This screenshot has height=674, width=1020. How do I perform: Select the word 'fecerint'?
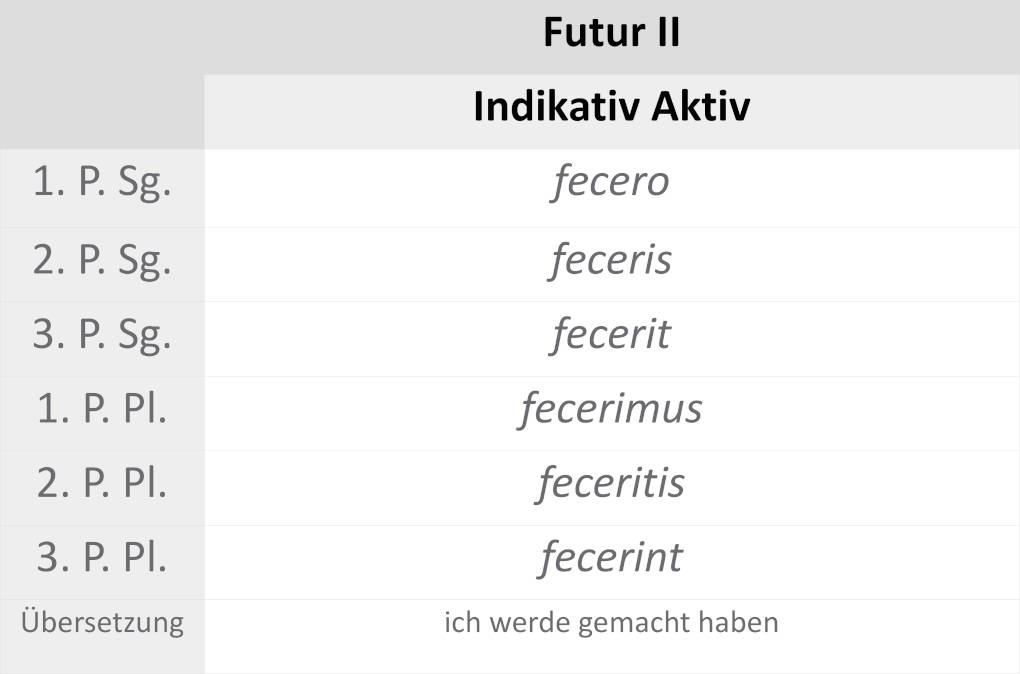point(611,558)
